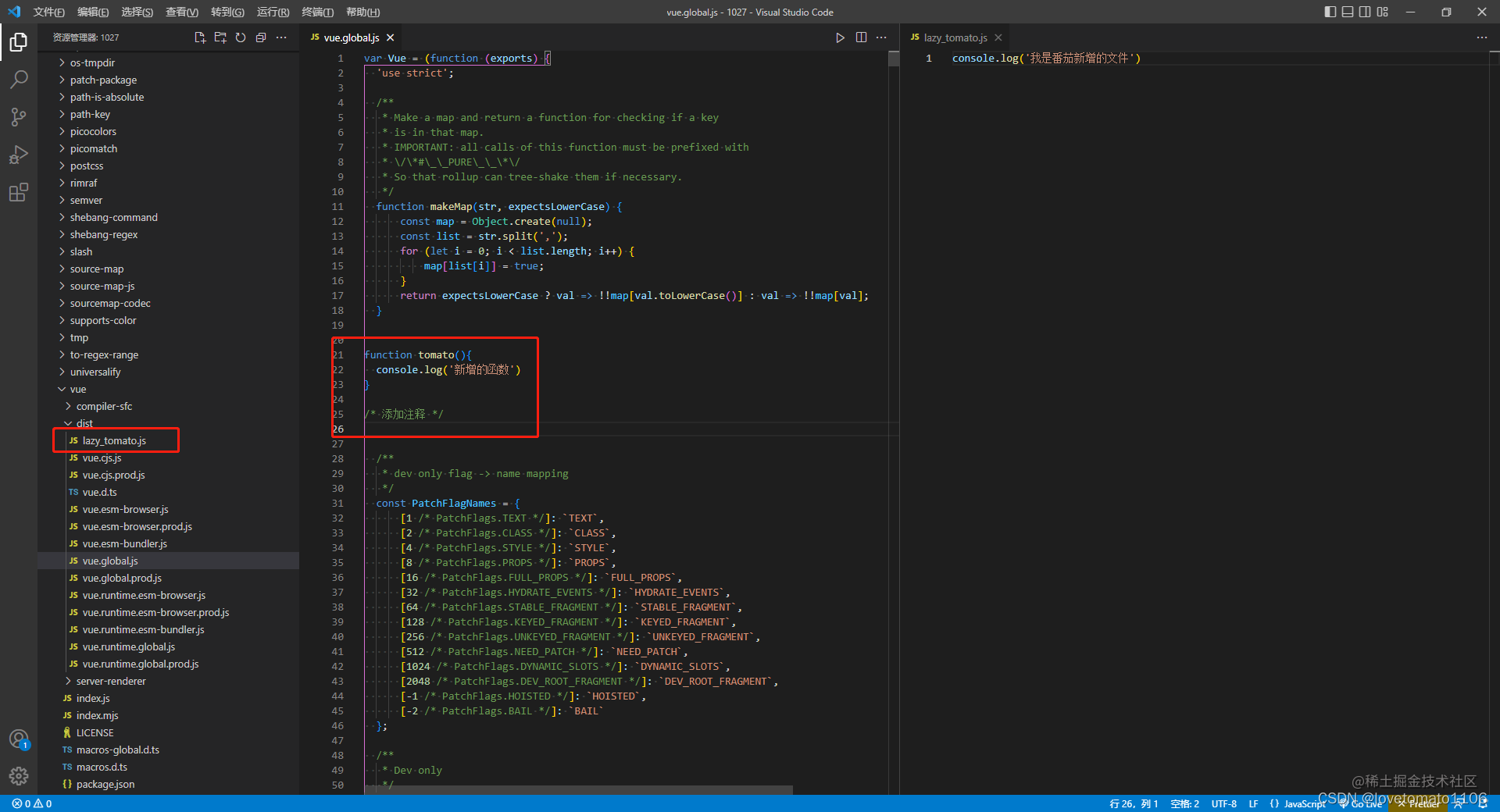Screen dimensions: 1500x812
Task: Open the Manage settings gear
Action: (19, 775)
